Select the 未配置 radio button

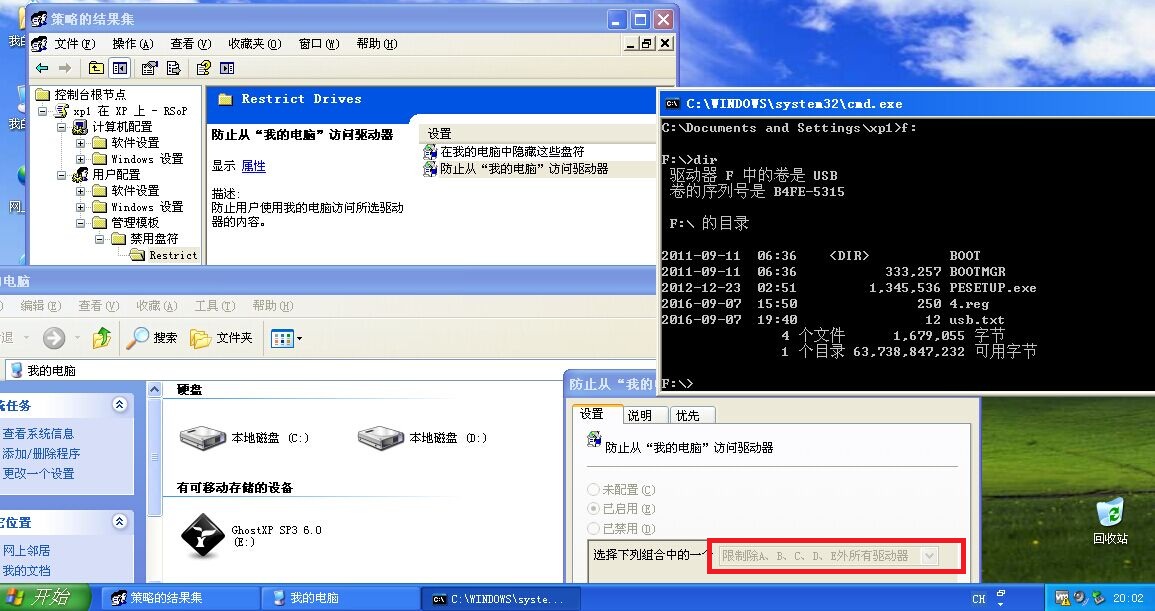tap(593, 489)
